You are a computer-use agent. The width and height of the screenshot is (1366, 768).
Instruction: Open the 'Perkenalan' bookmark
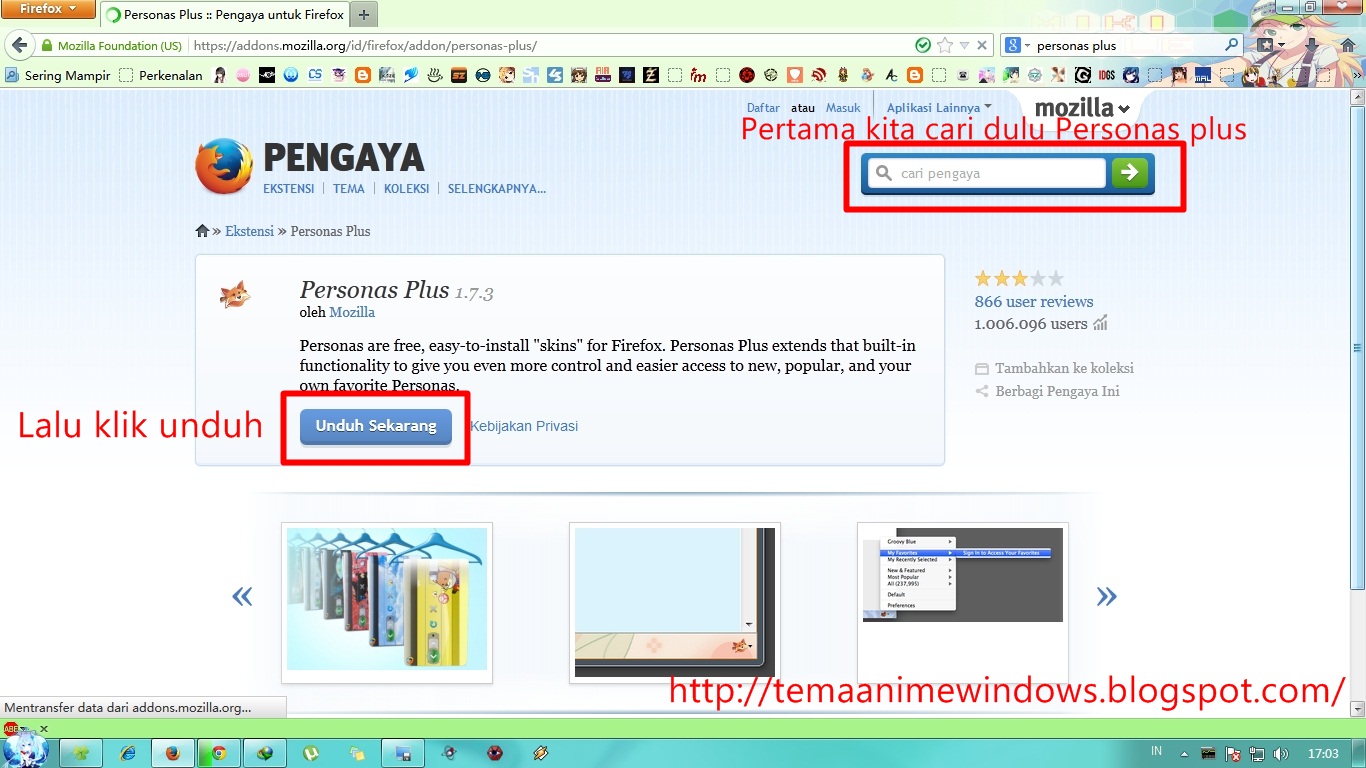point(160,75)
